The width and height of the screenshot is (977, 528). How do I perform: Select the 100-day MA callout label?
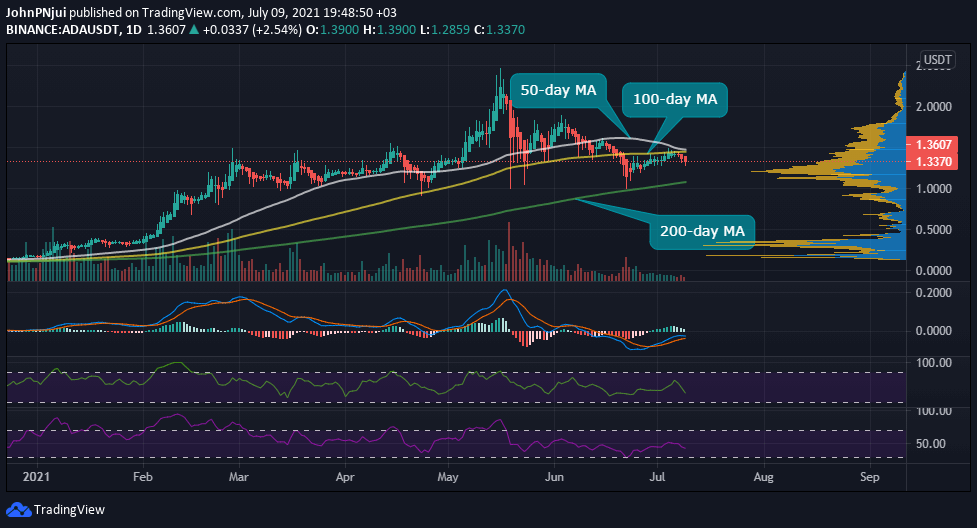tap(675, 99)
